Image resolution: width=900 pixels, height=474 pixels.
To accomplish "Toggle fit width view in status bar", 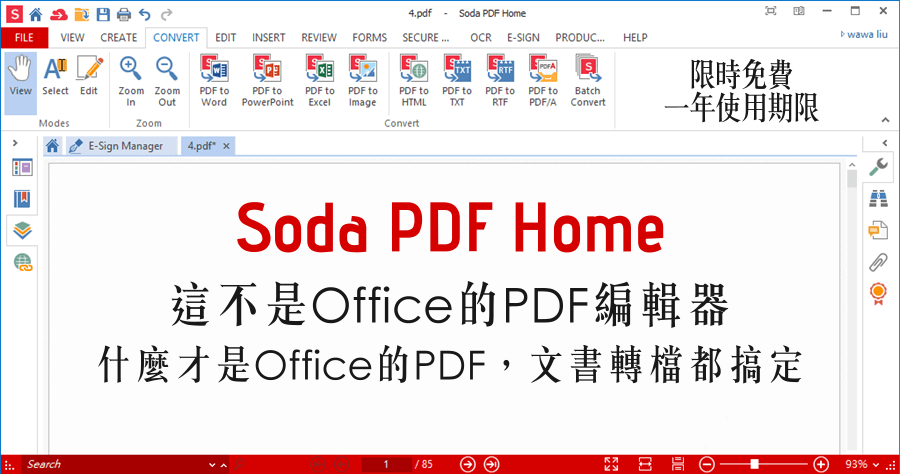I will (645, 464).
